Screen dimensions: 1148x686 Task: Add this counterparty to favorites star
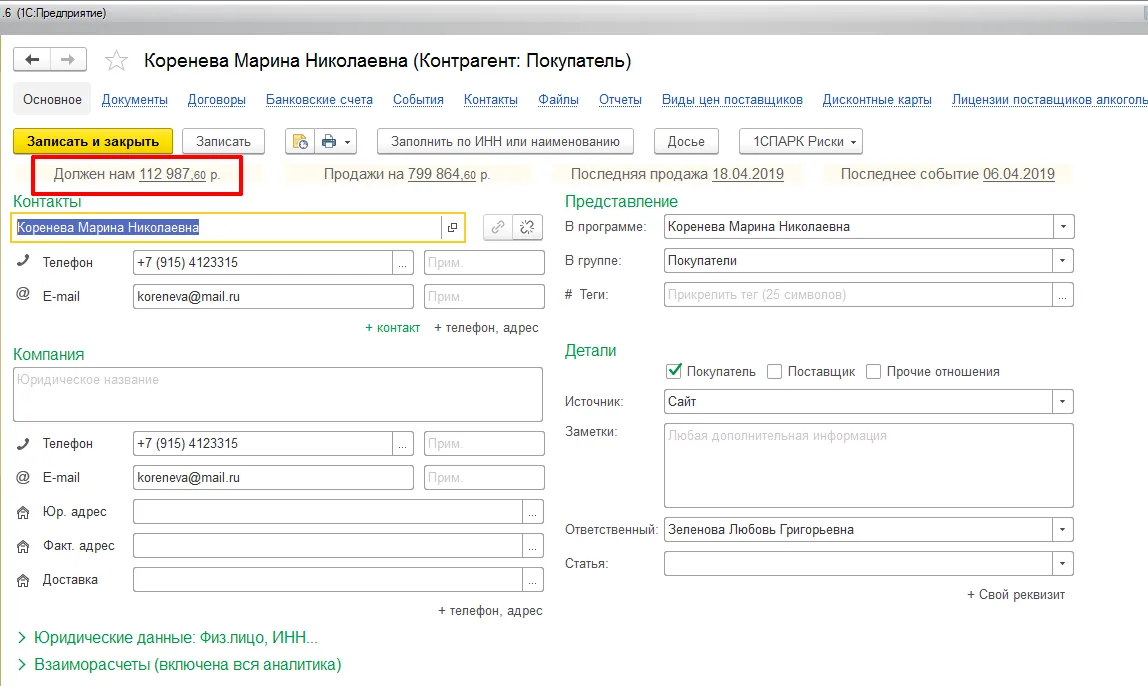pyautogui.click(x=117, y=61)
